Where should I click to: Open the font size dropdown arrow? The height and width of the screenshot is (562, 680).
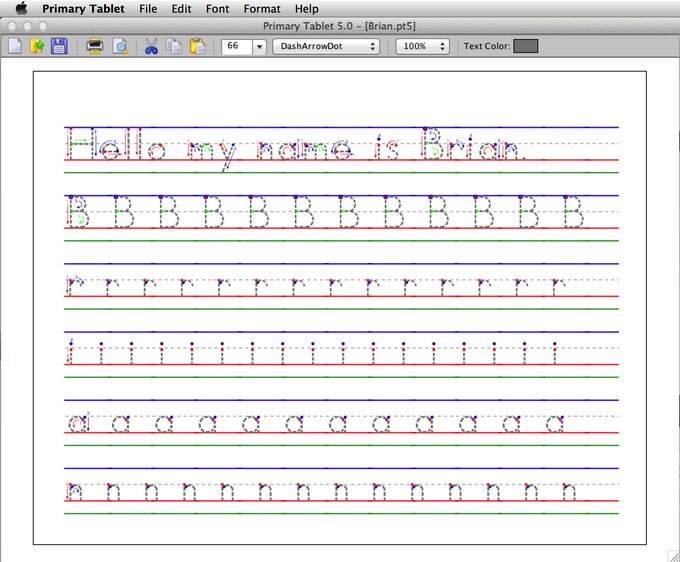coord(259,46)
